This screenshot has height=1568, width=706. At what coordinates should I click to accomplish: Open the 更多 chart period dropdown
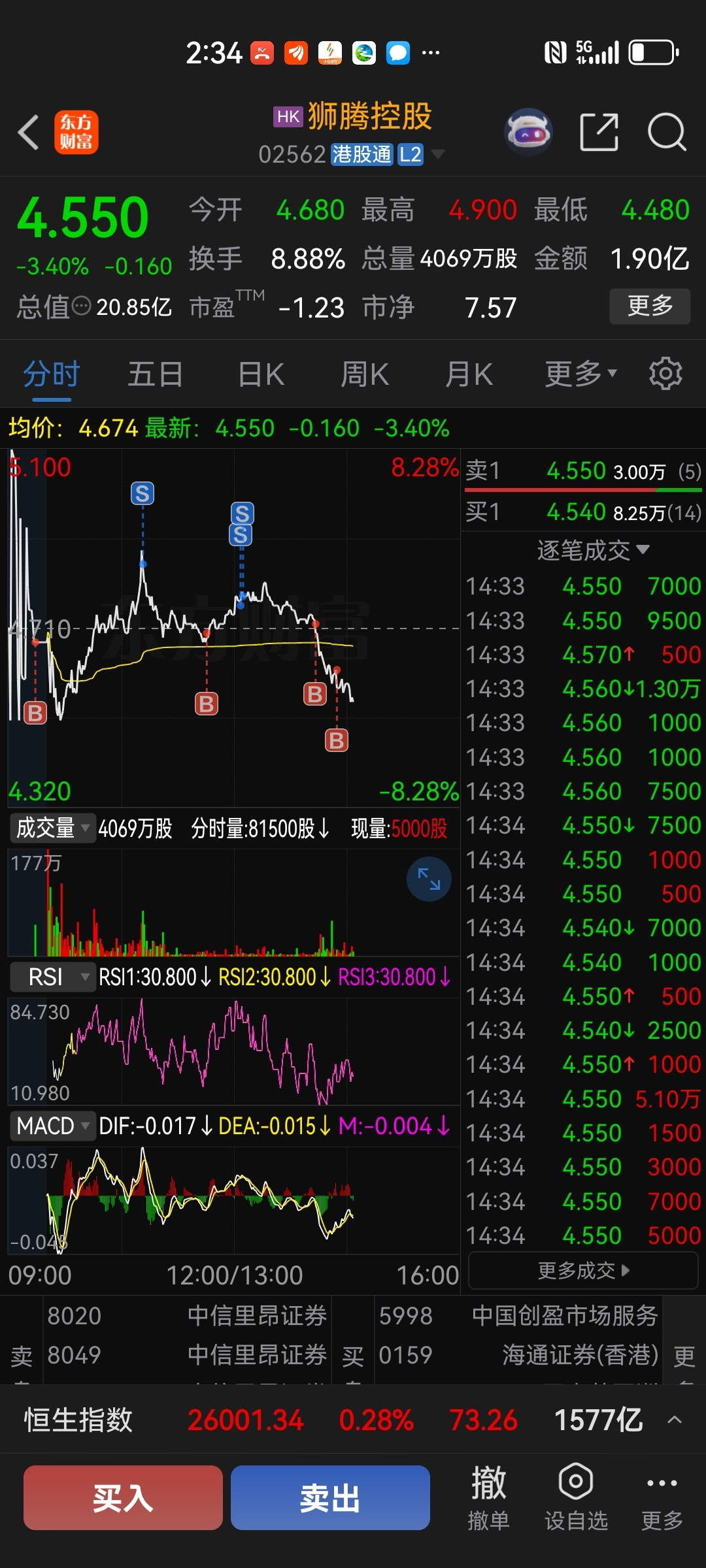[x=581, y=374]
